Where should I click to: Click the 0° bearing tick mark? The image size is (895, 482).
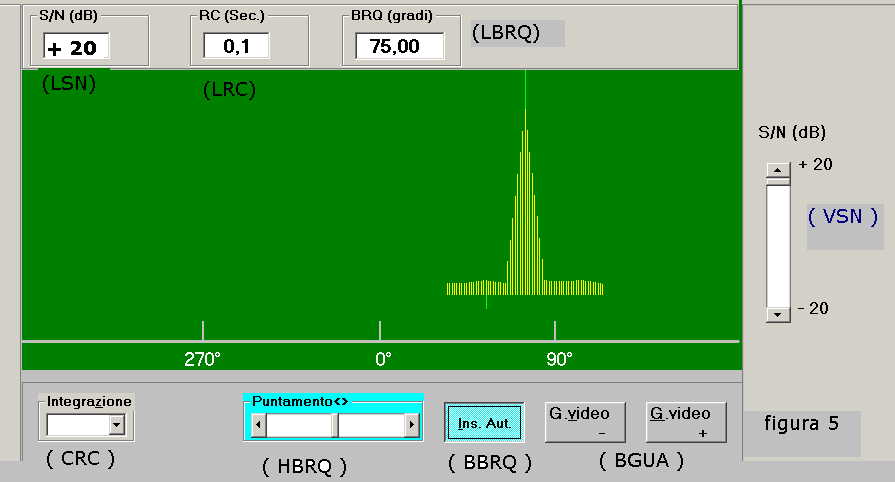pyautogui.click(x=380, y=331)
